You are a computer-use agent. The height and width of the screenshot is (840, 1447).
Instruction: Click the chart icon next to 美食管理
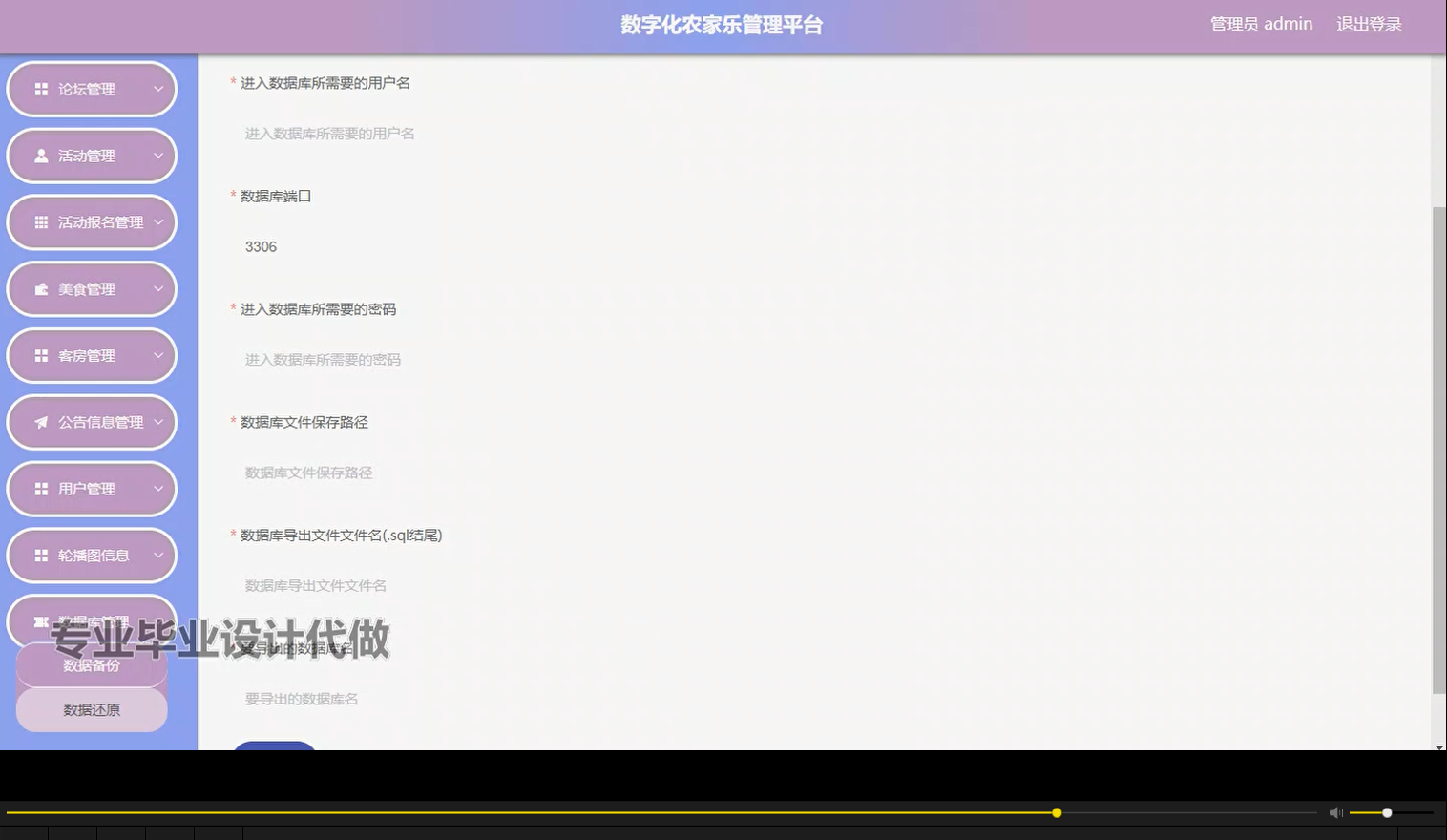pos(41,288)
